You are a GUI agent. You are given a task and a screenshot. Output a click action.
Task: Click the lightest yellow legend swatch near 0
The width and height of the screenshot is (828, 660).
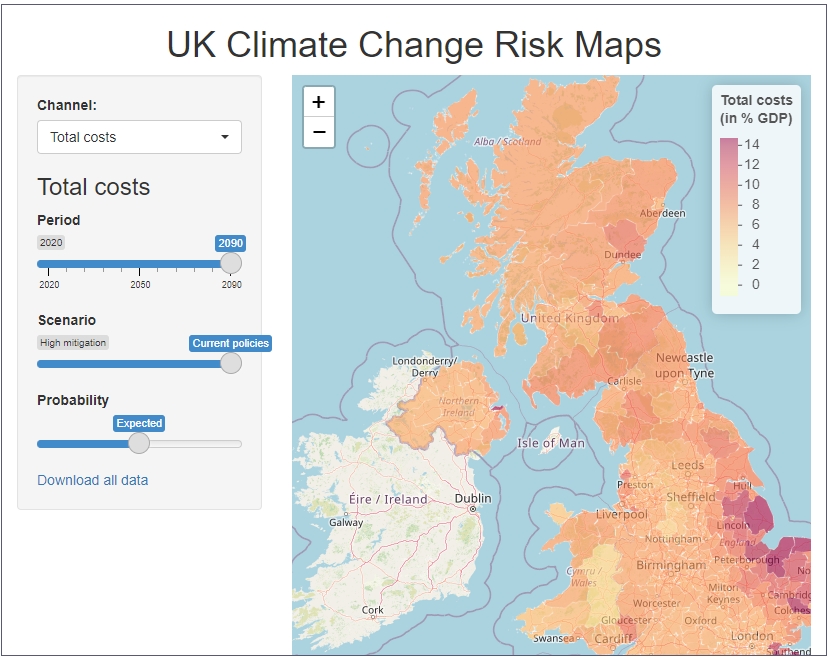(x=728, y=286)
